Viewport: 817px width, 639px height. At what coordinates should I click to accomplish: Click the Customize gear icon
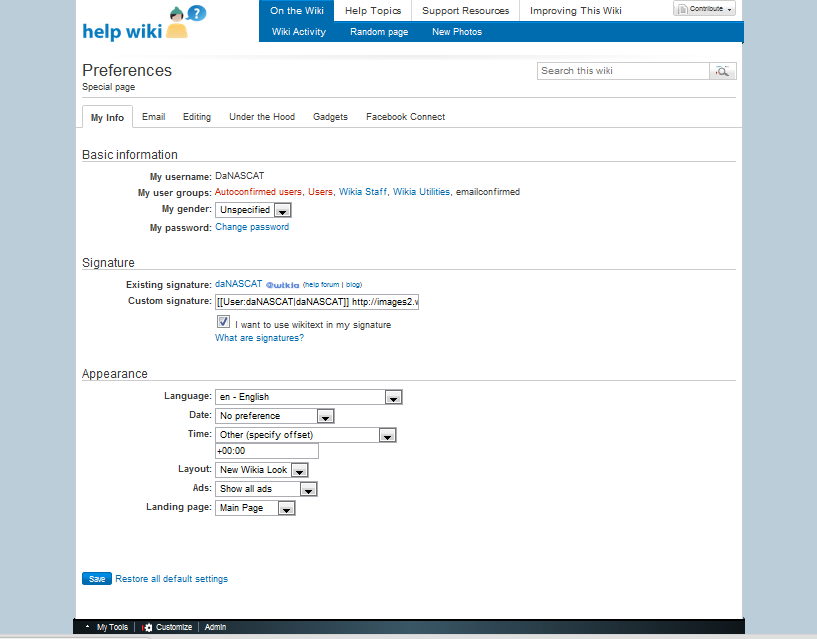pos(148,627)
